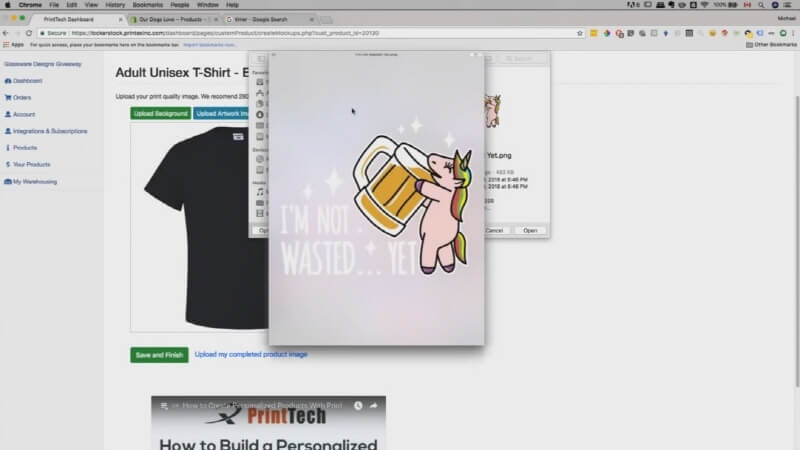The width and height of the screenshot is (800, 450).
Task: Open the People menu
Action: [x=180, y=5]
